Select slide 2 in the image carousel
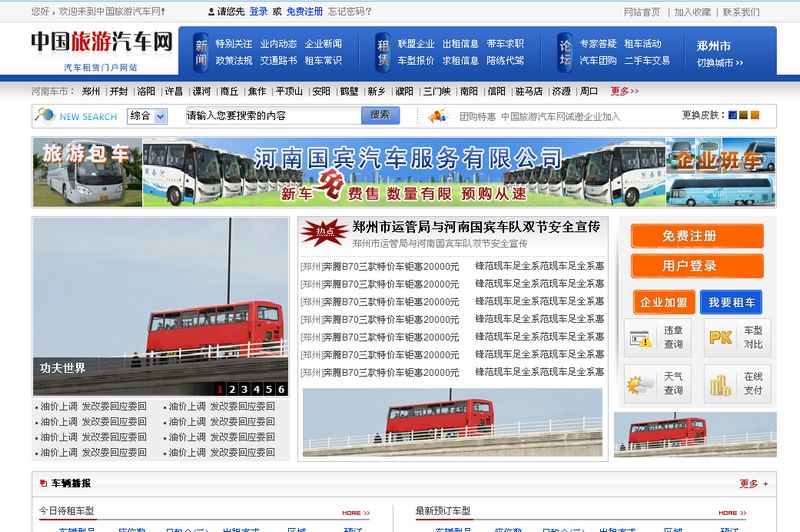This screenshot has height=532, width=800. 232,390
